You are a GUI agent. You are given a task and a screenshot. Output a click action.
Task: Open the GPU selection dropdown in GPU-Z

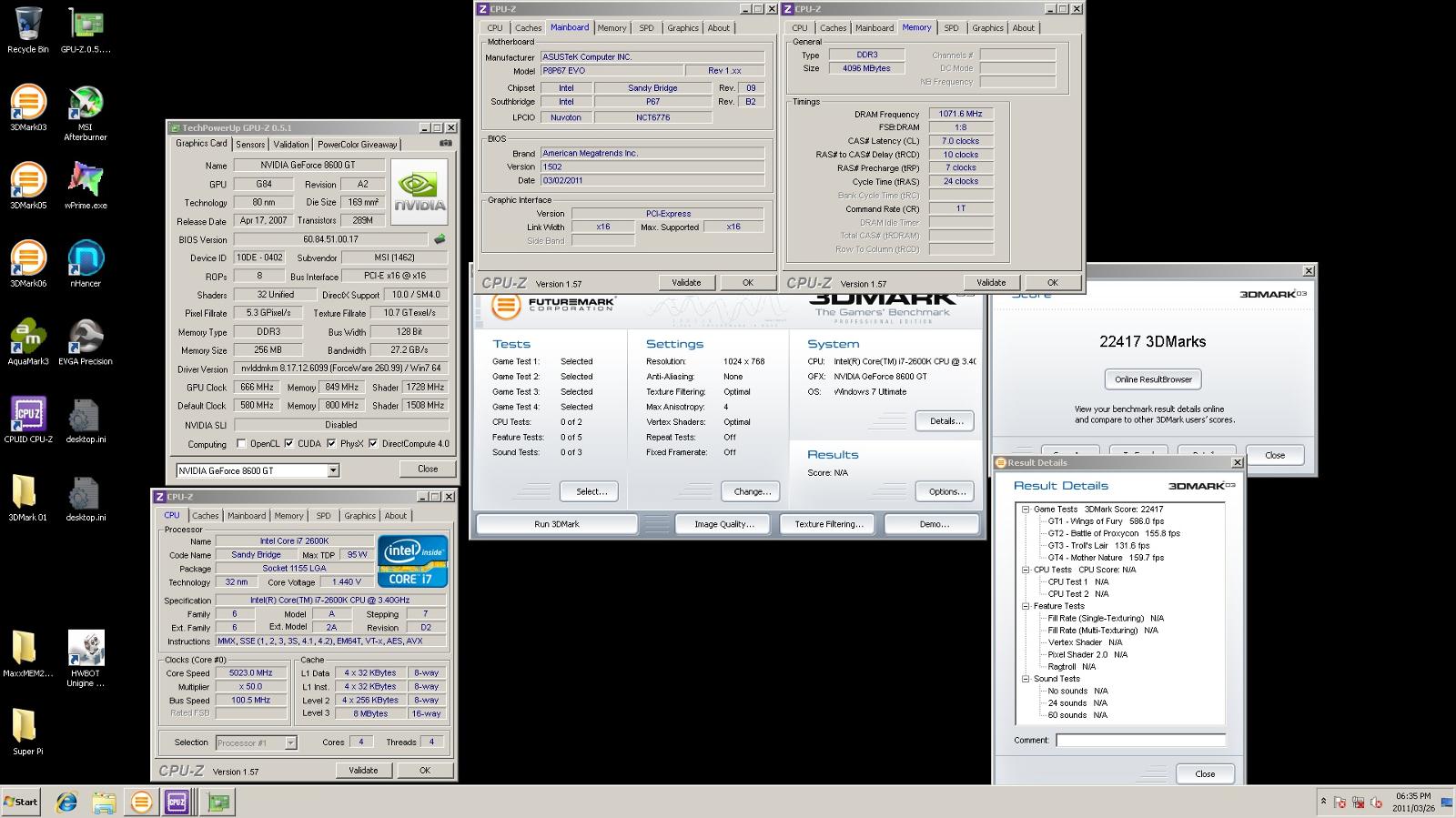[333, 470]
